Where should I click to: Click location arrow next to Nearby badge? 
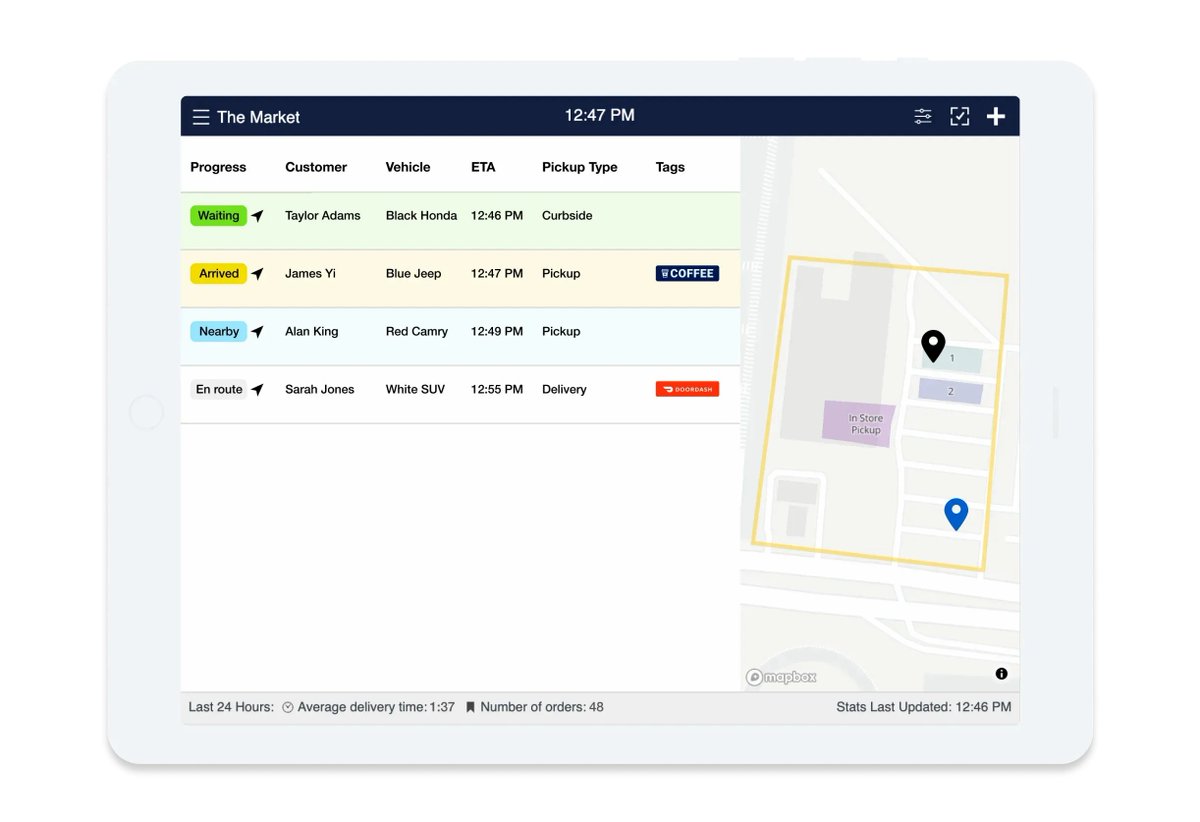point(257,332)
